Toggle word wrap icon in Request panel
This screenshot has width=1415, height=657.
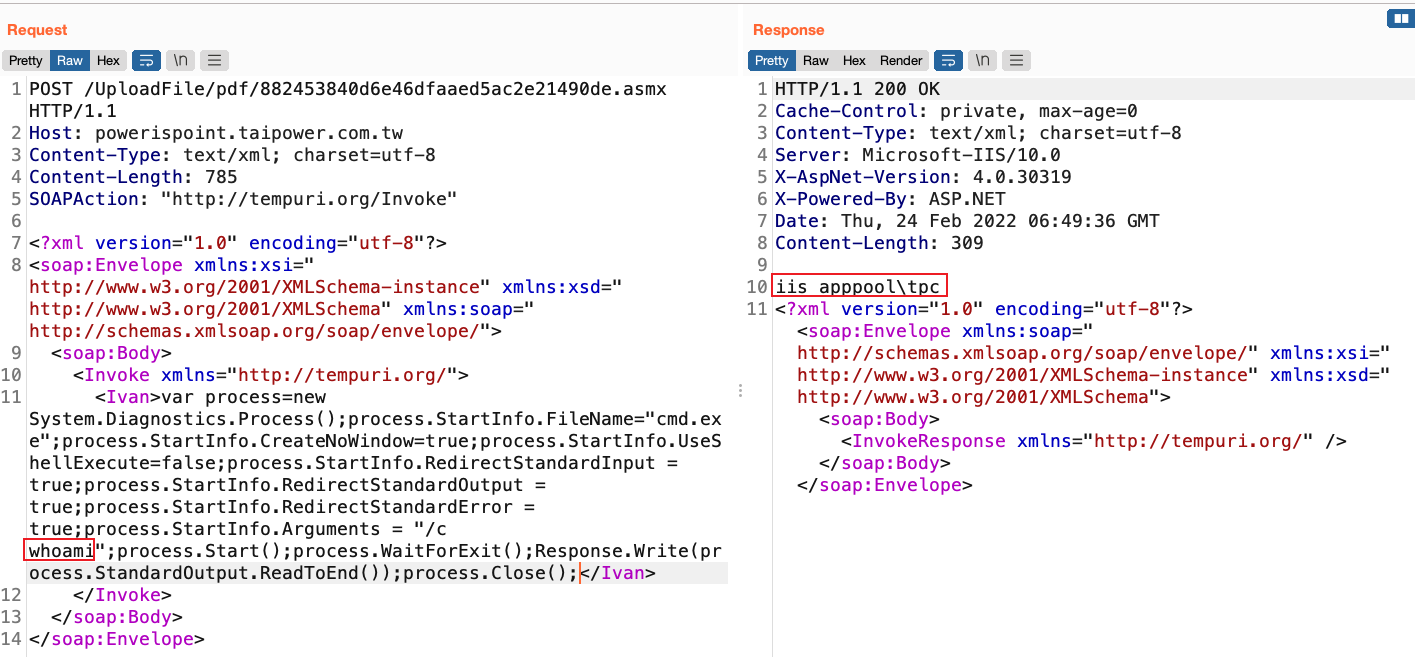(146, 60)
